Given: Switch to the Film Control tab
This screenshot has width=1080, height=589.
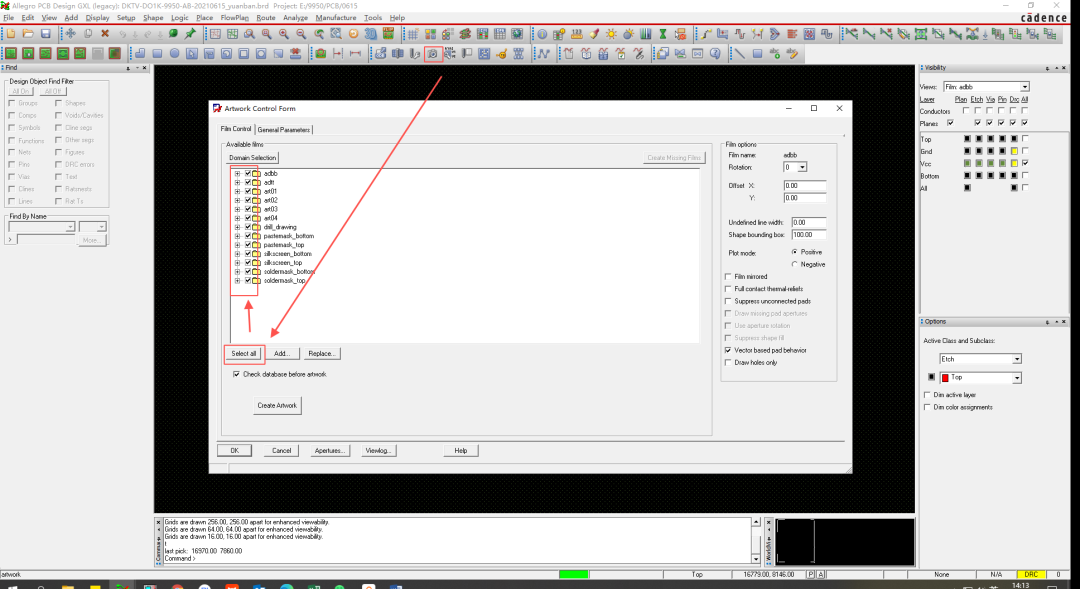Looking at the screenshot, I should pyautogui.click(x=236, y=129).
